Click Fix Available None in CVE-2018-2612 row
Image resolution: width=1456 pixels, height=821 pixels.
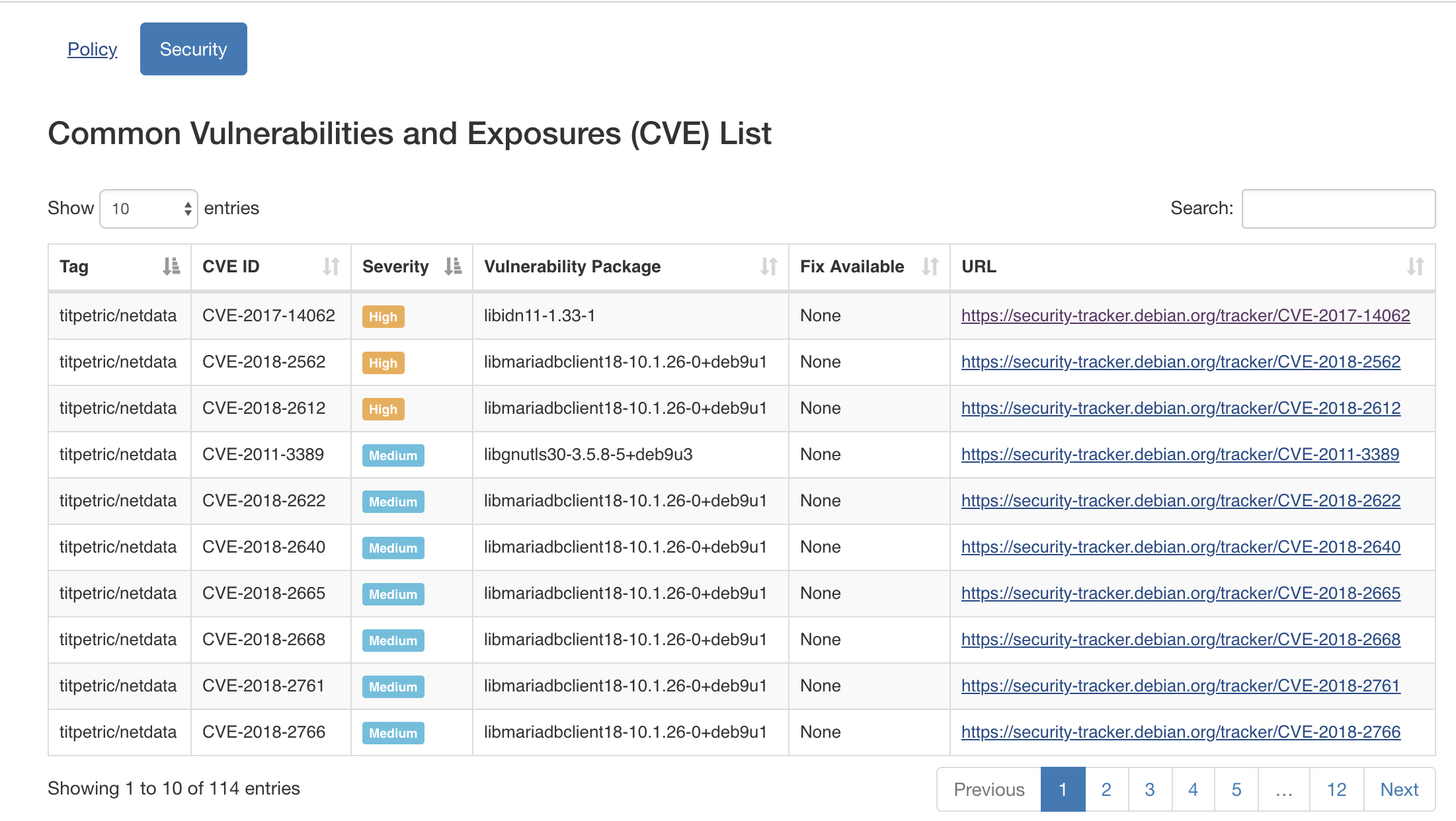821,409
